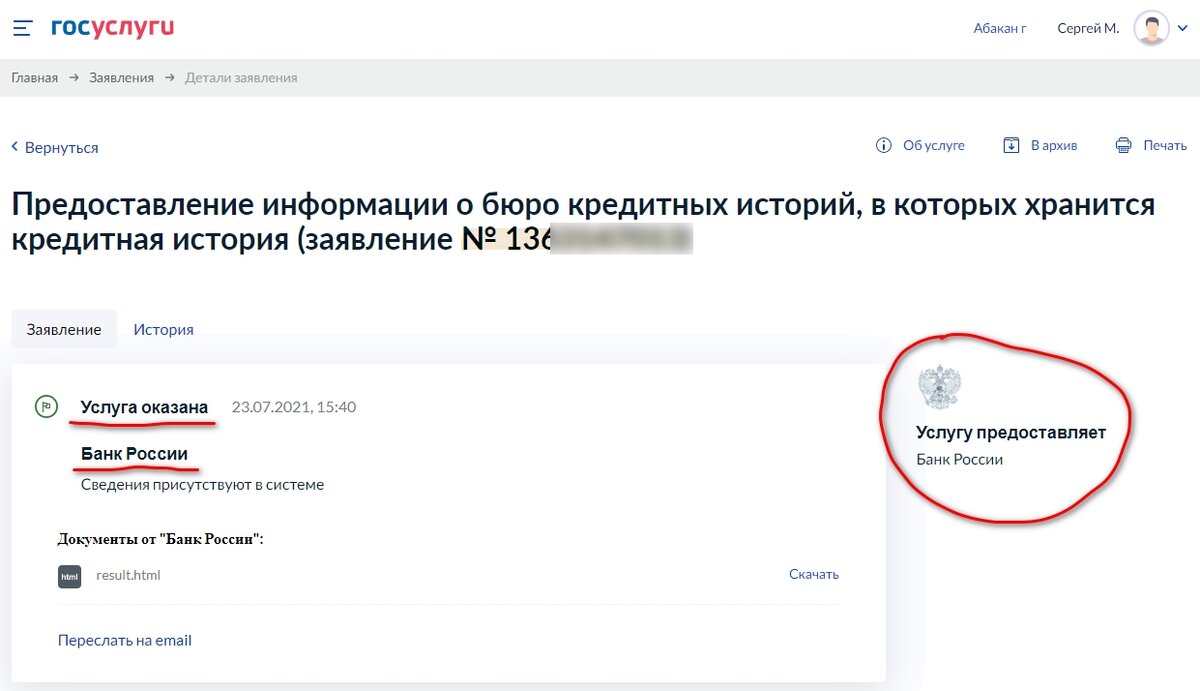Select the Заявление tab
The width and height of the screenshot is (1200, 691).
point(64,329)
